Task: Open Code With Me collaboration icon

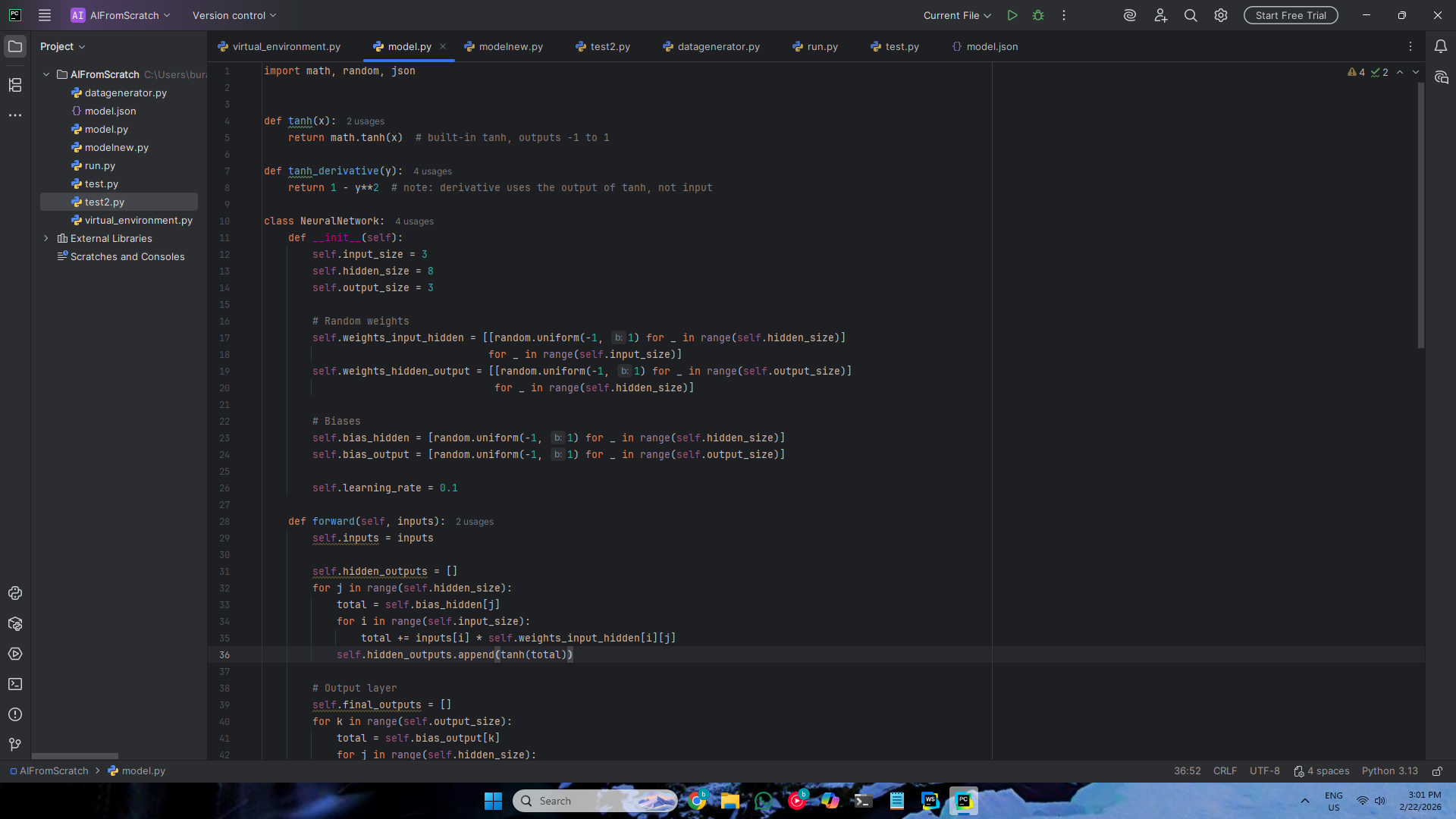Action: 1160,15
